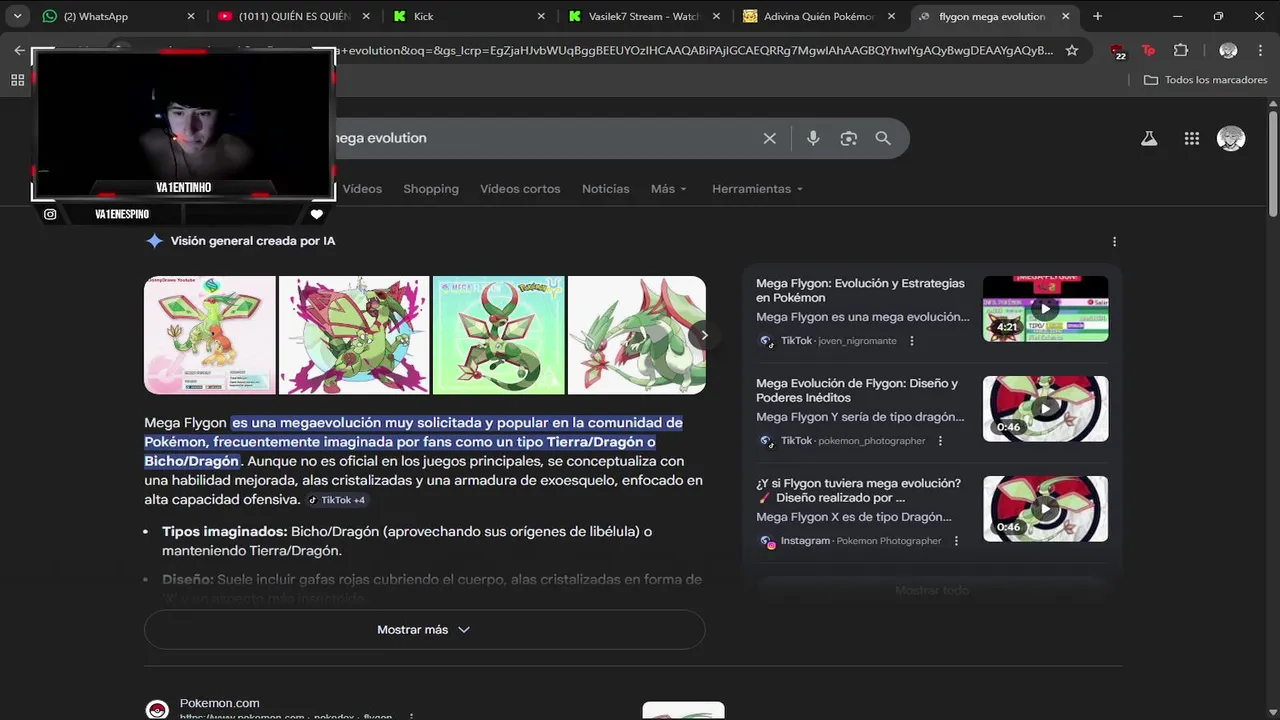Screen dimensions: 1280x720
Task: Expand video list with Mostrar todo
Action: coord(932,590)
